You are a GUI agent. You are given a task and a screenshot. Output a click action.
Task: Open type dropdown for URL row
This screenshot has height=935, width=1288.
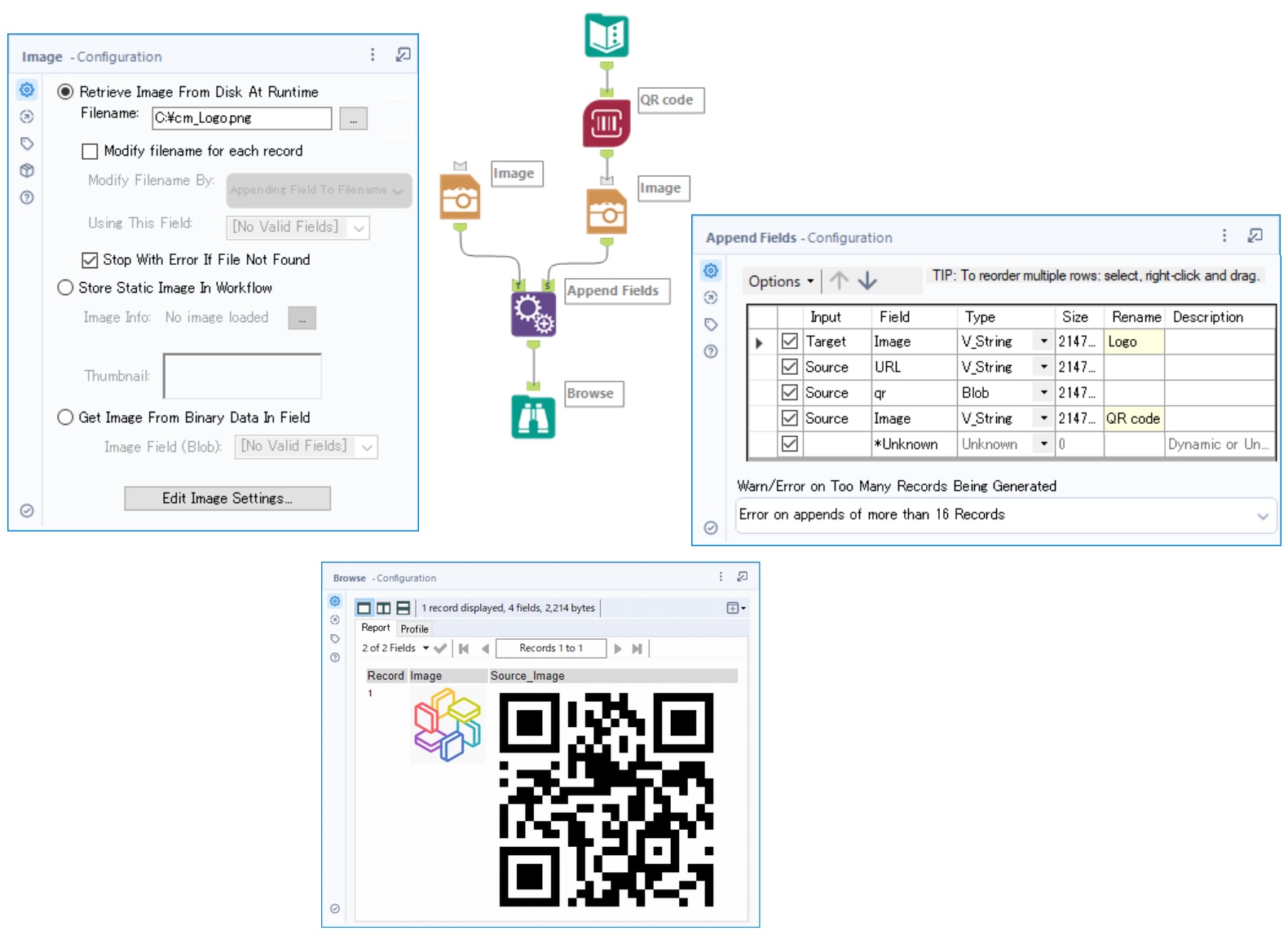[x=1043, y=367]
